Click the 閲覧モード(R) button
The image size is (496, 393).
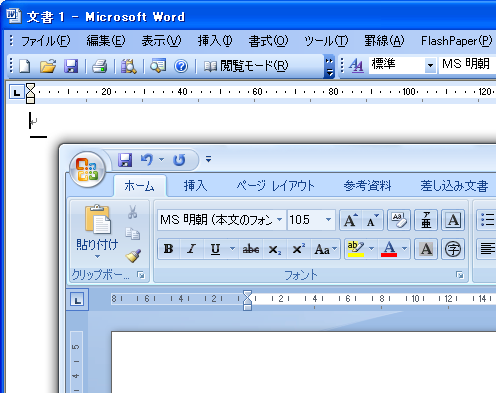(246, 66)
